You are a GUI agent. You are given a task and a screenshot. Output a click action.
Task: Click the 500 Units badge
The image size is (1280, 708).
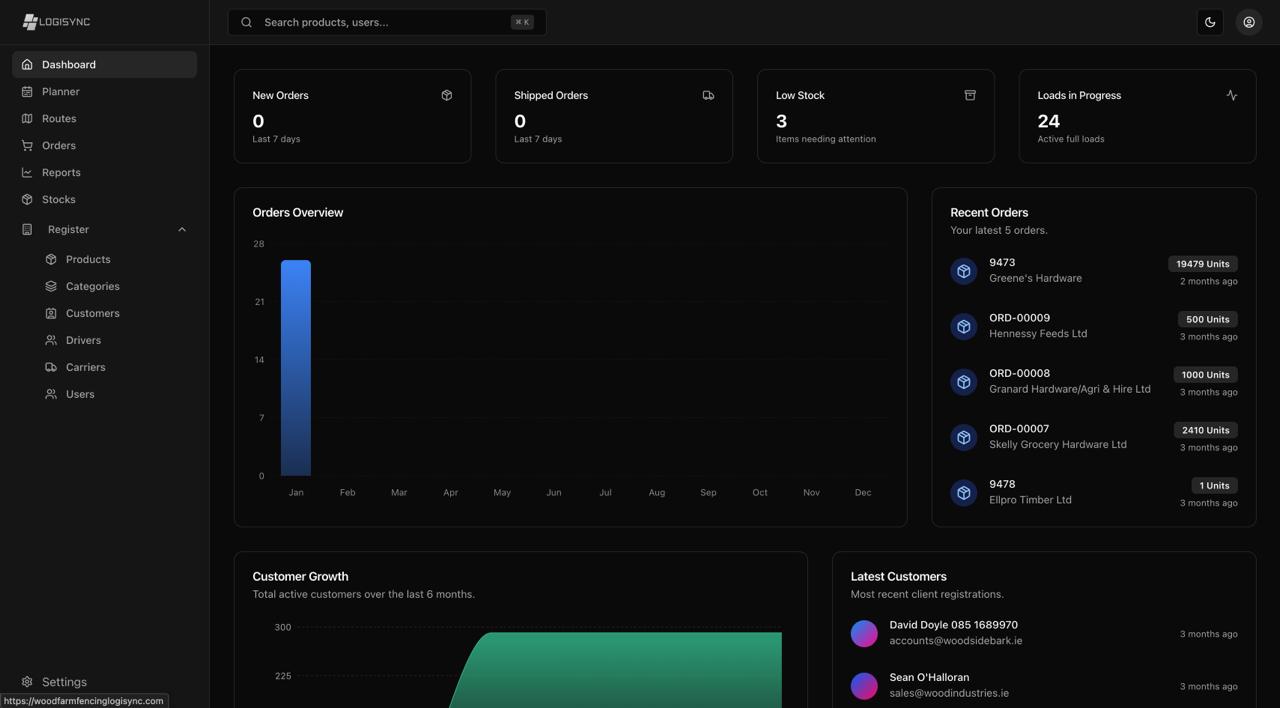(1208, 319)
